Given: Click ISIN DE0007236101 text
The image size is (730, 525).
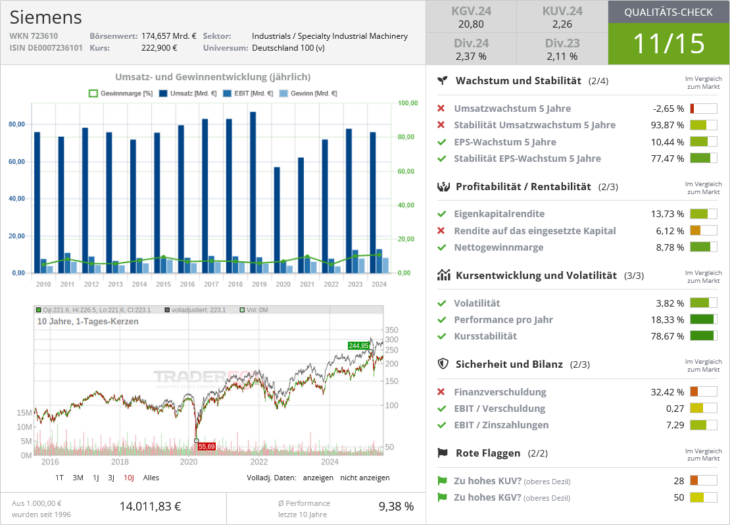Looking at the screenshot, I should pos(46,48).
